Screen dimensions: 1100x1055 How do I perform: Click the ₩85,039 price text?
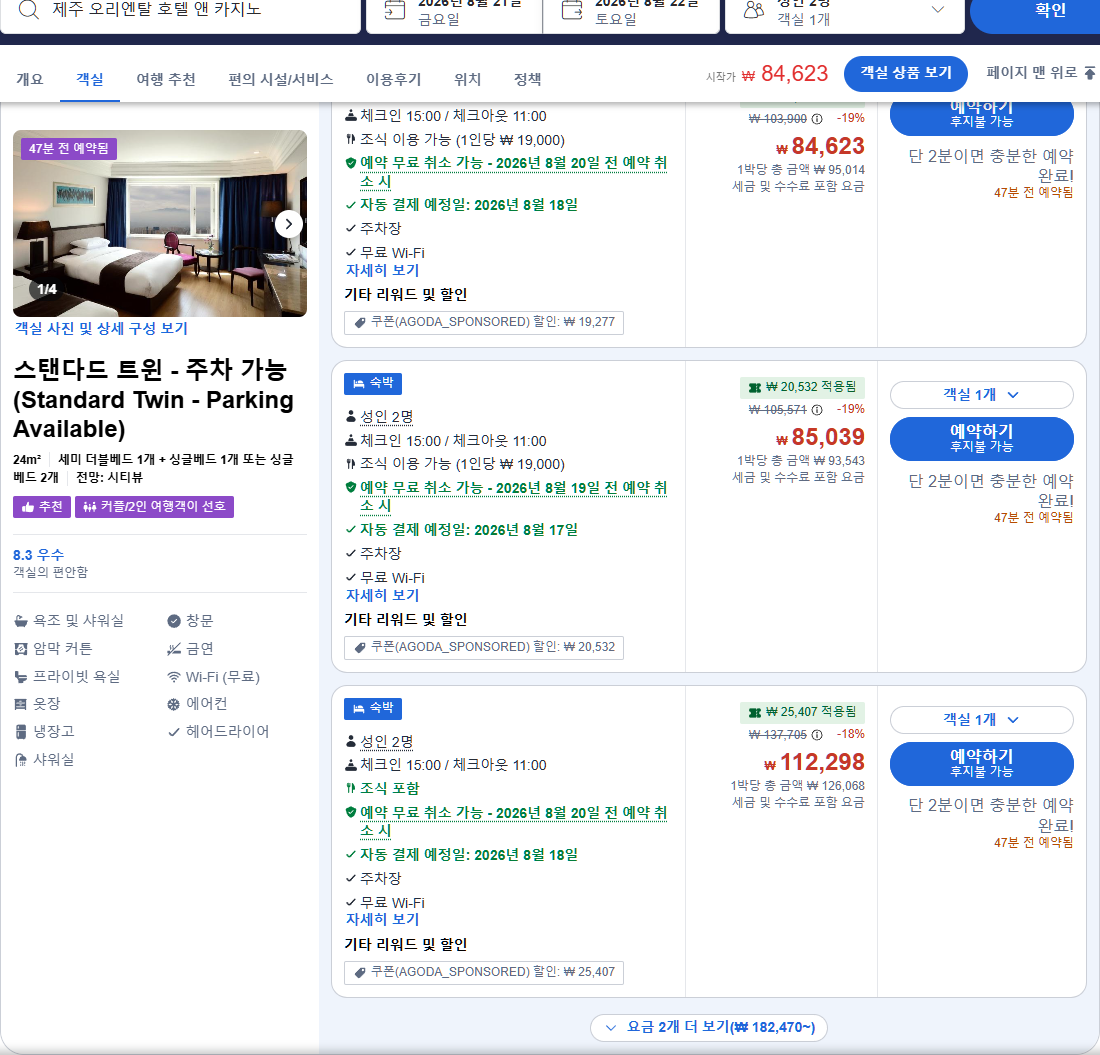(820, 437)
